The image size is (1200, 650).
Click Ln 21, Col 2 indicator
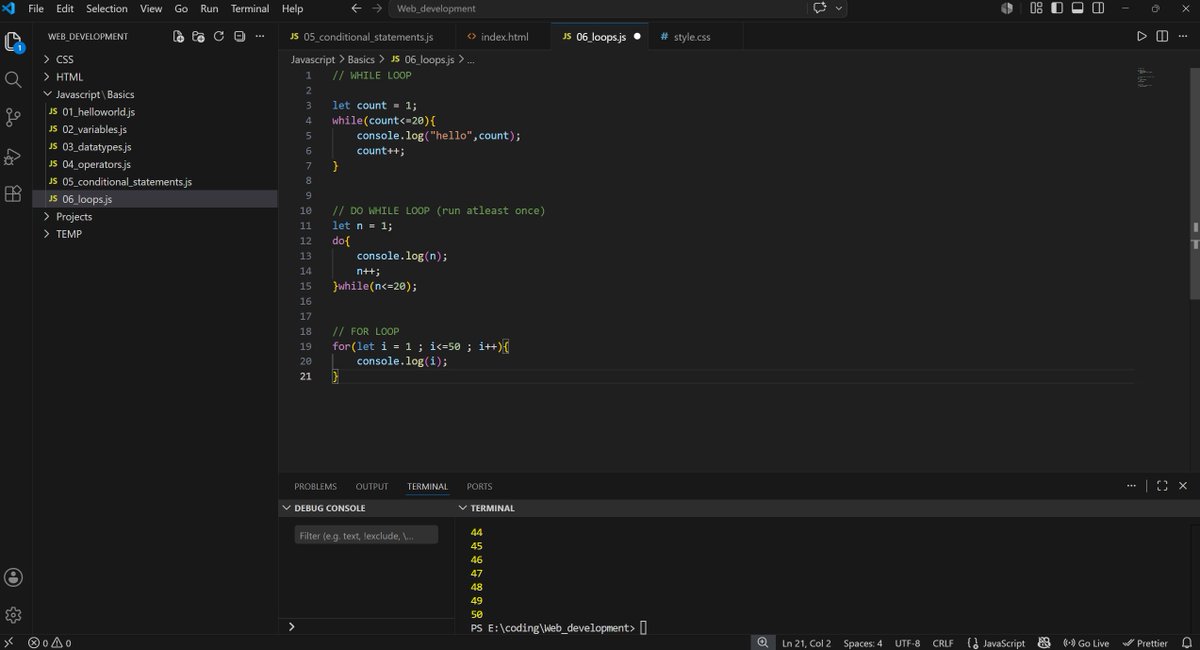coord(807,643)
